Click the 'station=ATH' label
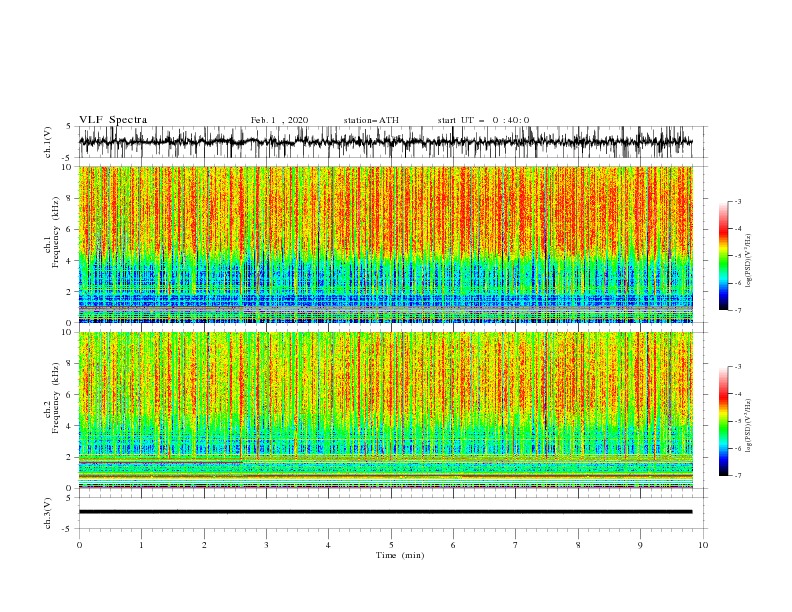 pos(371,120)
